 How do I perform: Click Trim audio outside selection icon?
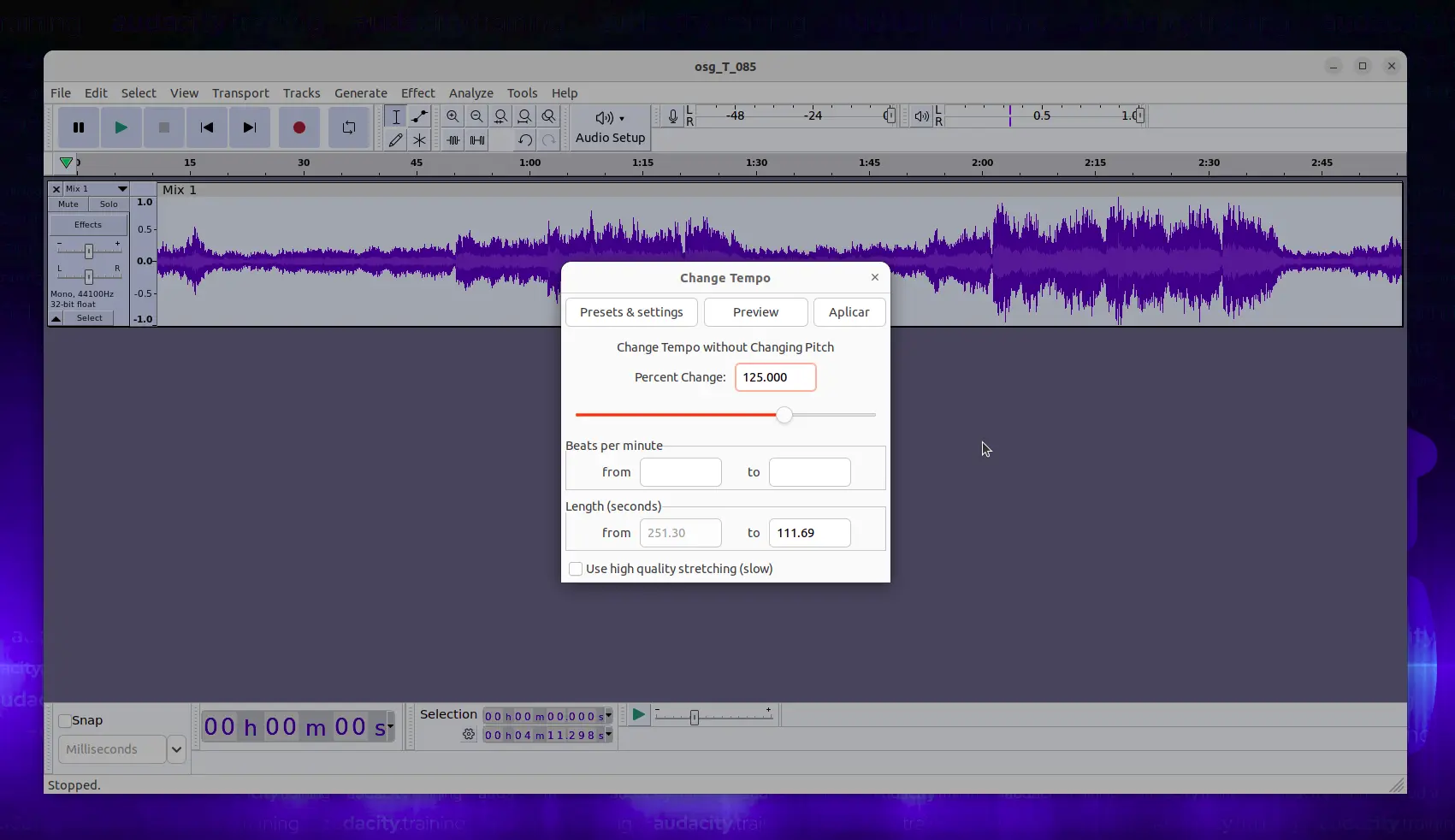453,139
